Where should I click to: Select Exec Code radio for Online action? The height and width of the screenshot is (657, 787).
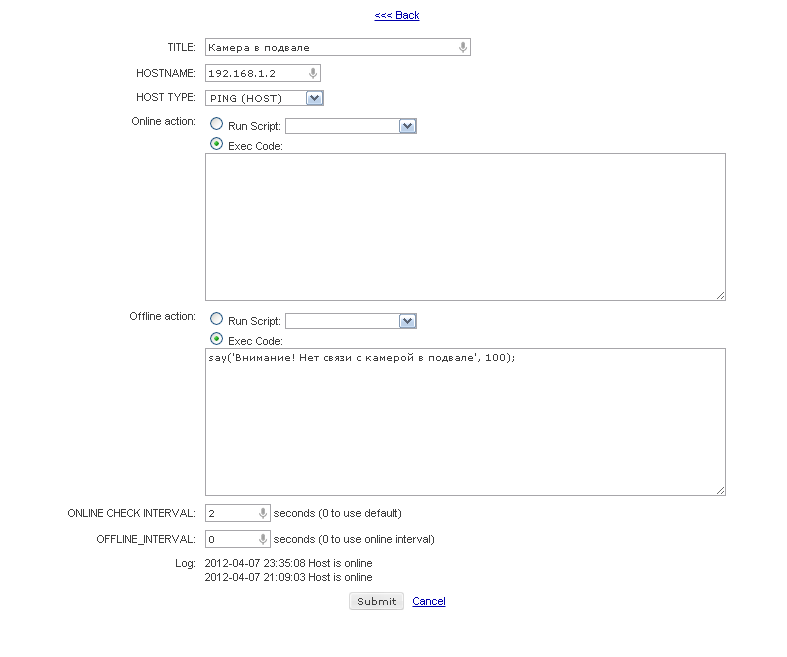click(x=216, y=144)
